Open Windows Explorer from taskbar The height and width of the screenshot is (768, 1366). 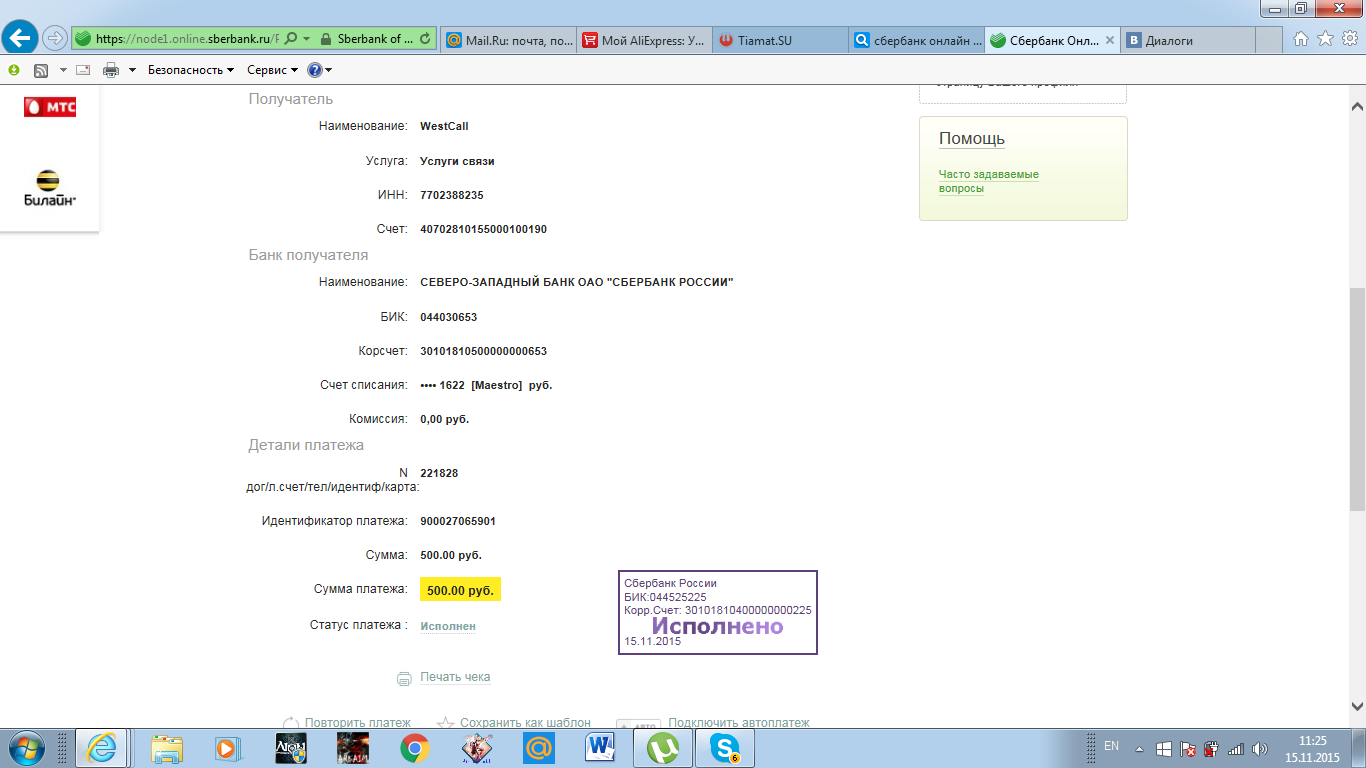point(167,748)
